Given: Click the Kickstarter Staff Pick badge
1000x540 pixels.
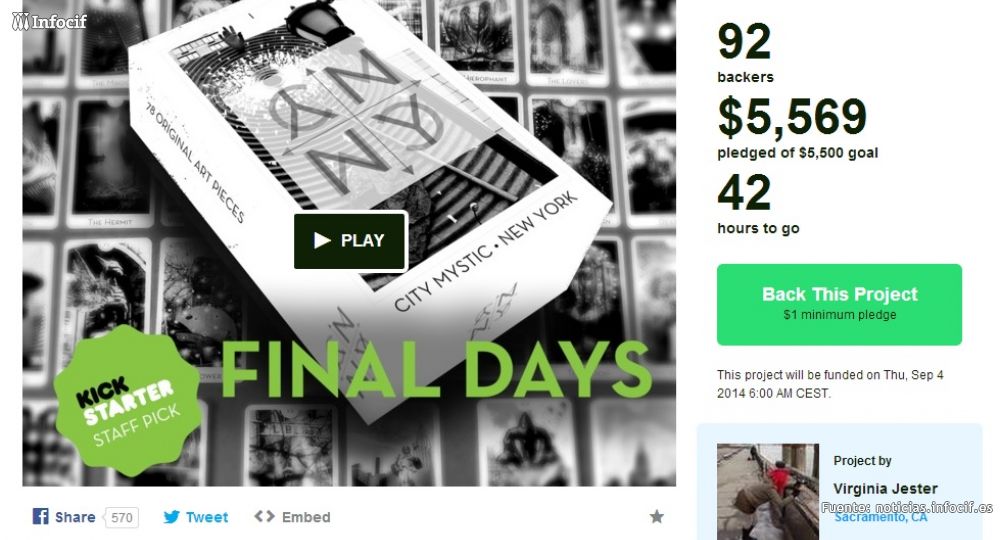Looking at the screenshot, I should coord(128,402).
